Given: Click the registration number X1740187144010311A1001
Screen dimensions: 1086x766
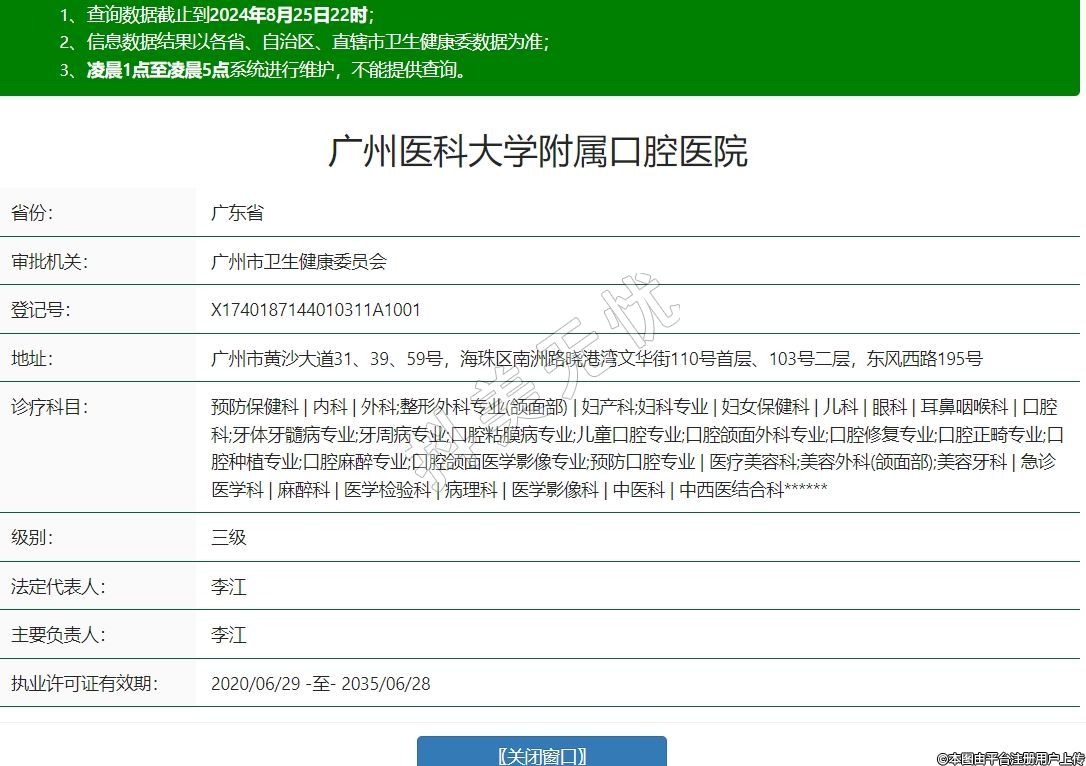Looking at the screenshot, I should (316, 310).
